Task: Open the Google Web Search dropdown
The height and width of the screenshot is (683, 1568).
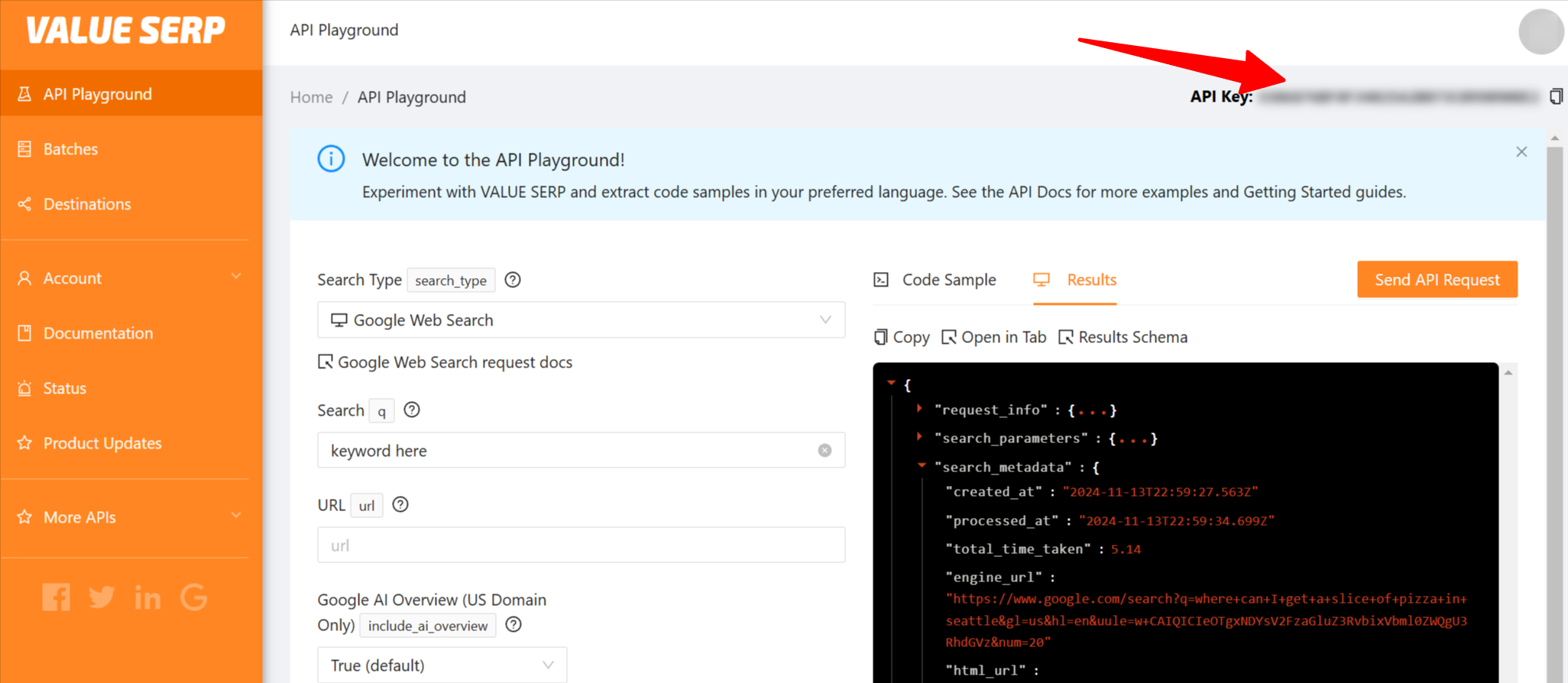Action: click(581, 320)
